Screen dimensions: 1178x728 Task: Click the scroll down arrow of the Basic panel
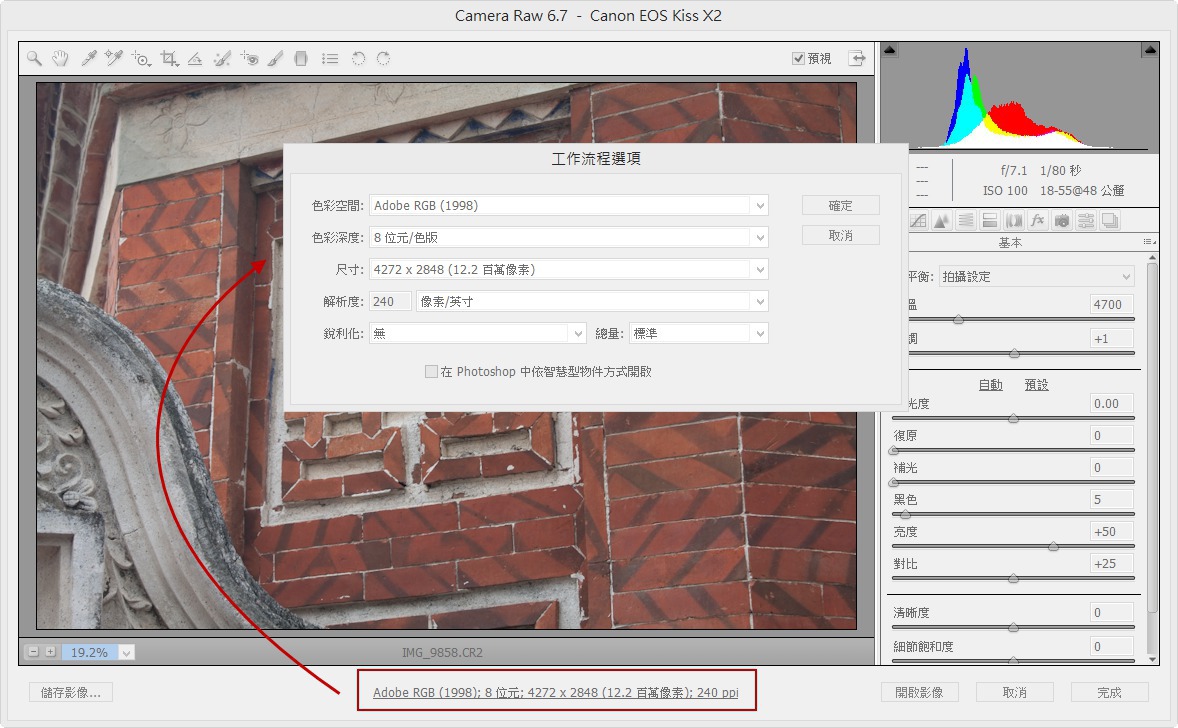tap(1152, 660)
